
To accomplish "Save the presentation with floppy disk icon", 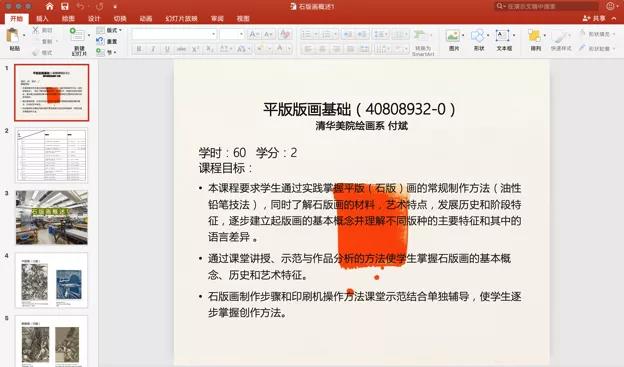I will 65,7.
